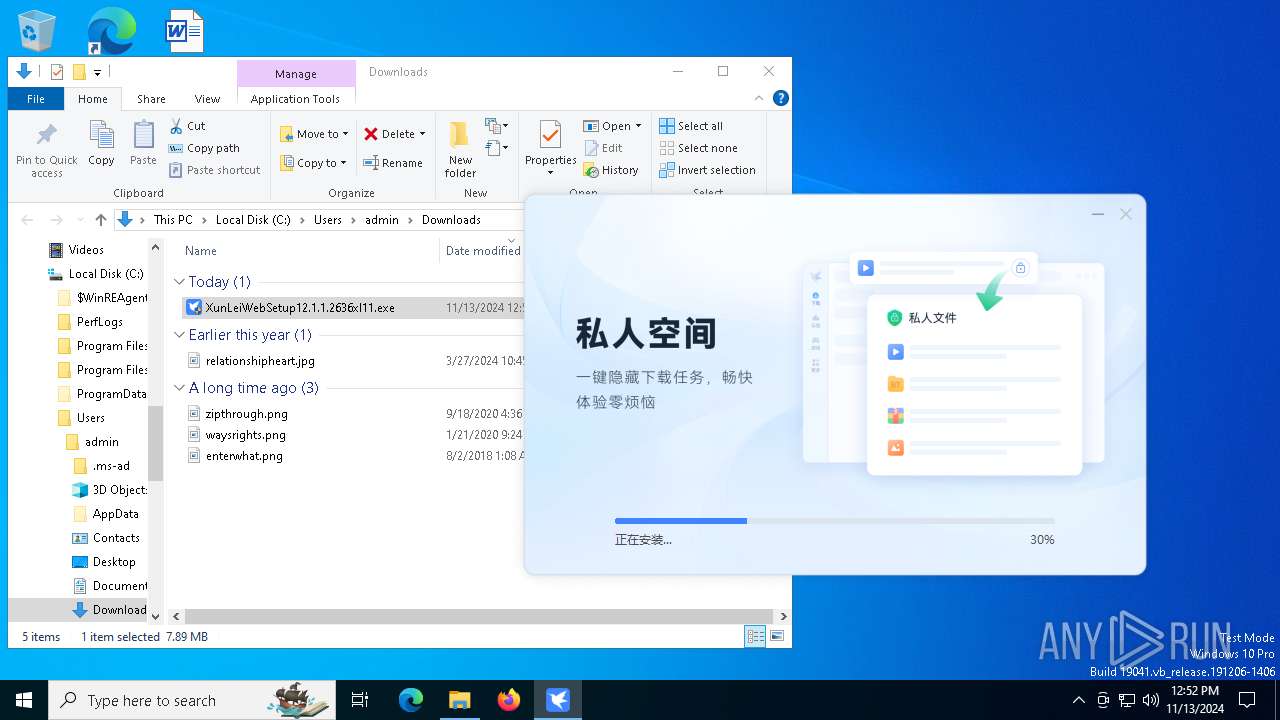Select enterwhat.png file

coord(244,456)
